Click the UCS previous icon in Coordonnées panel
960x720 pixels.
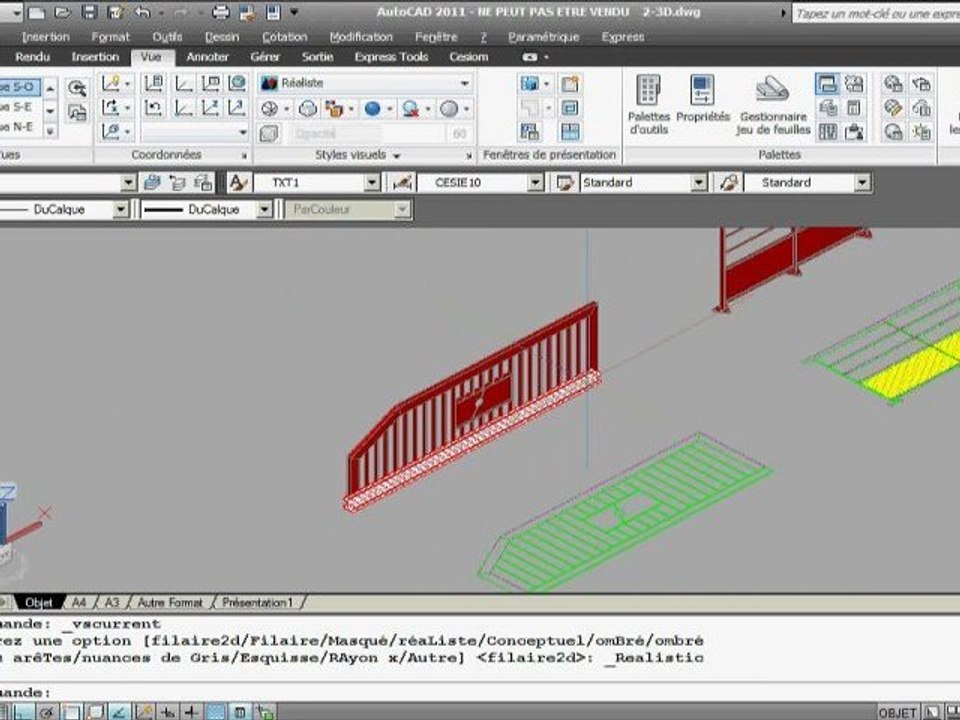coord(152,108)
